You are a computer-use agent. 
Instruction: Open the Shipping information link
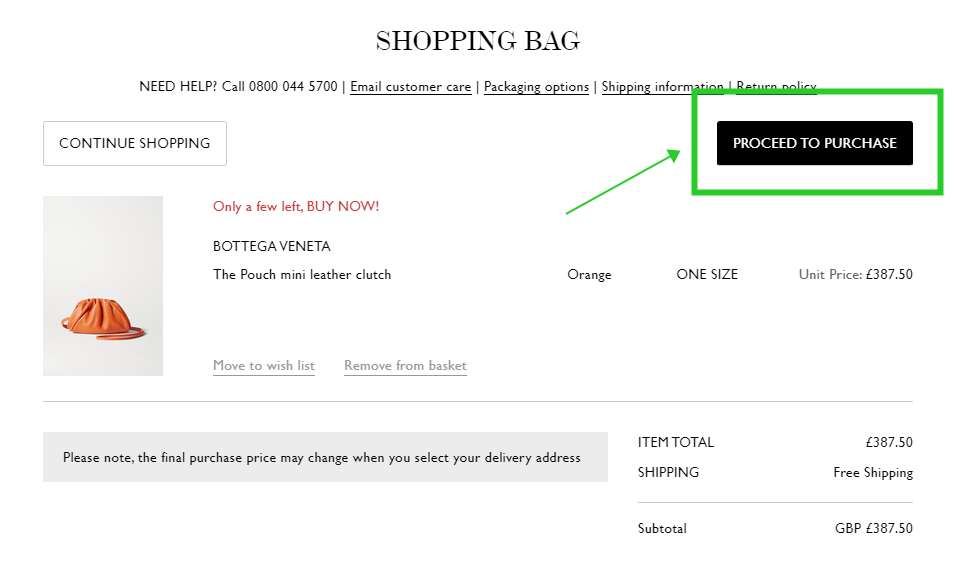(x=663, y=86)
